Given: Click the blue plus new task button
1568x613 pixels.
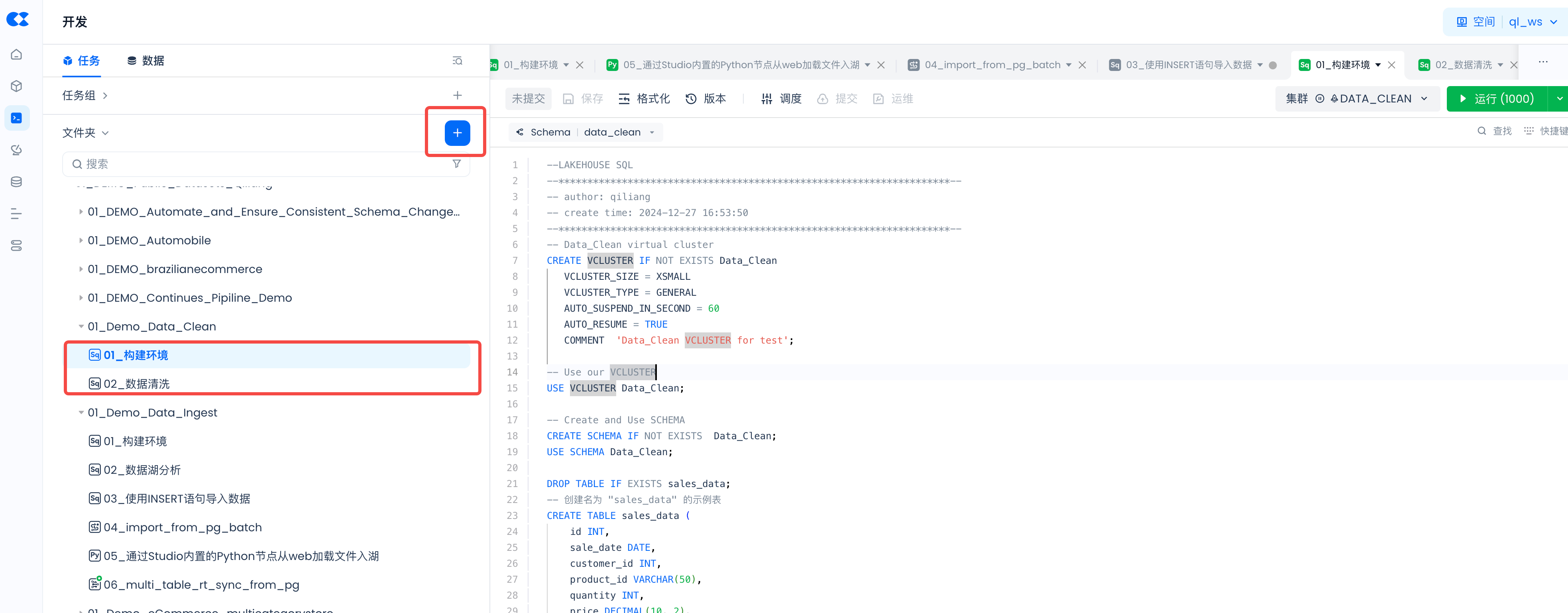Looking at the screenshot, I should 457,133.
